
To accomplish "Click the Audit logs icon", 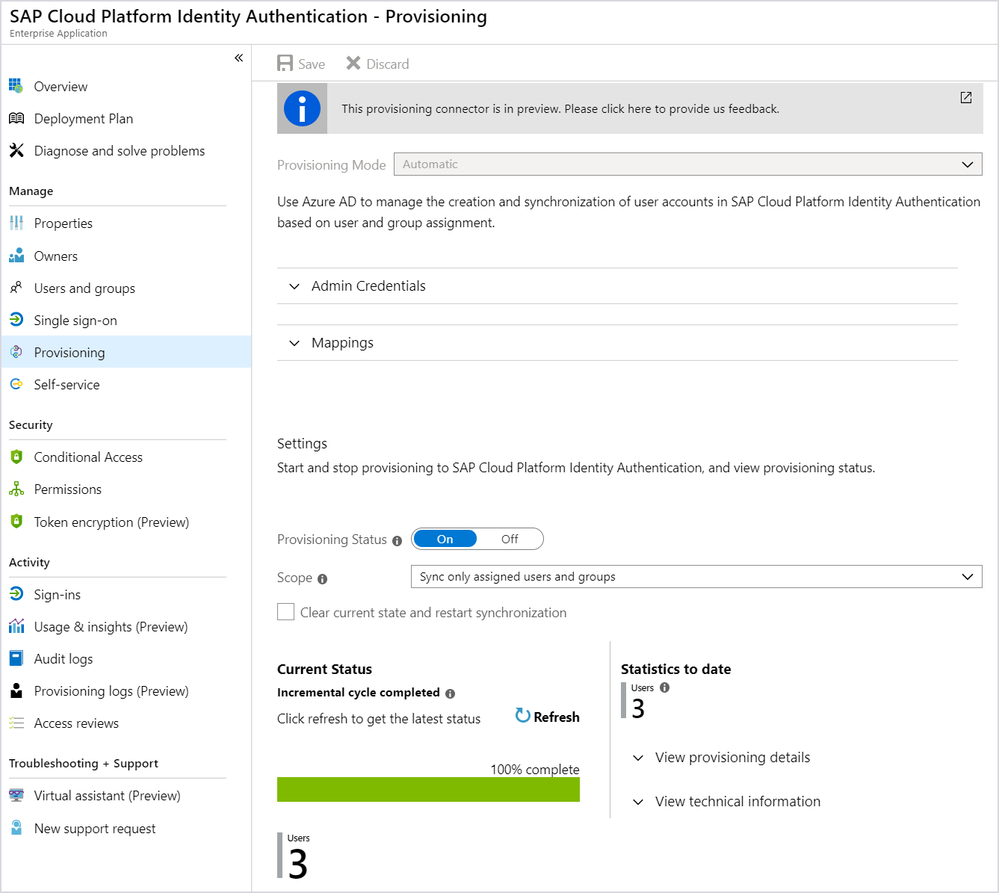I will pyautogui.click(x=16, y=659).
